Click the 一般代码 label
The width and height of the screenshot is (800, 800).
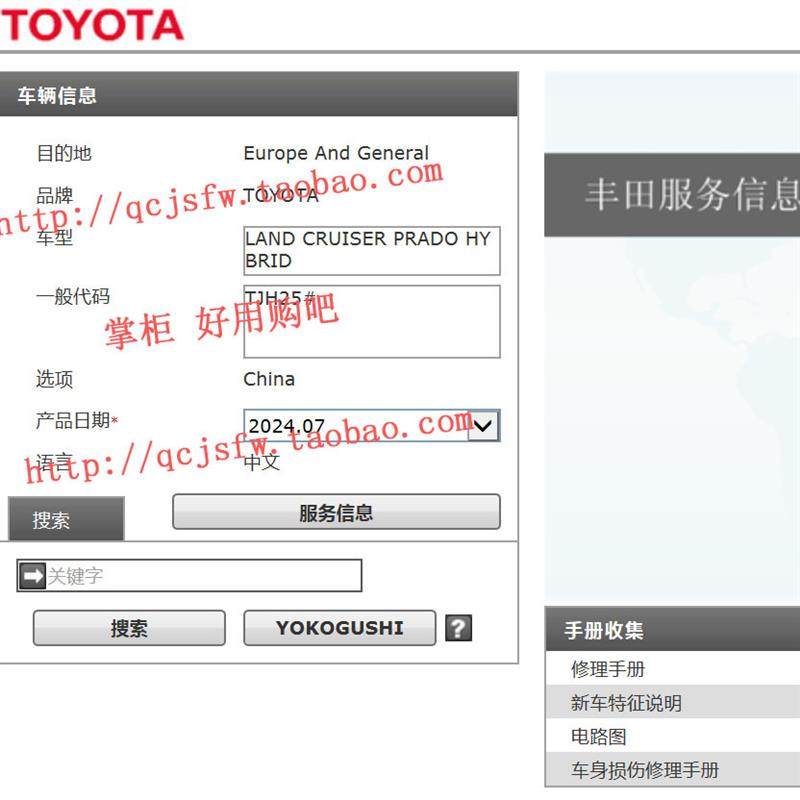pyautogui.click(x=73, y=296)
